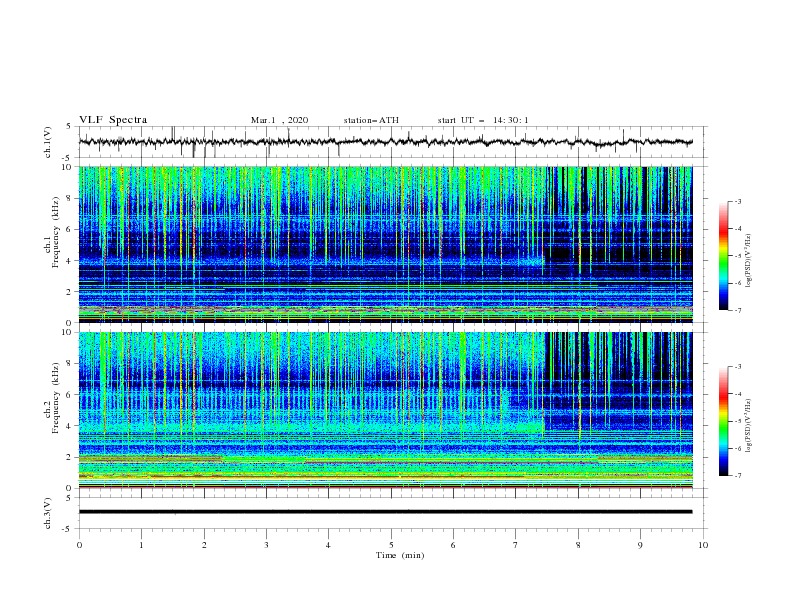Click the 'VLF Spectra' title text
Viewport: 792px width, 612px height.
coord(113,120)
